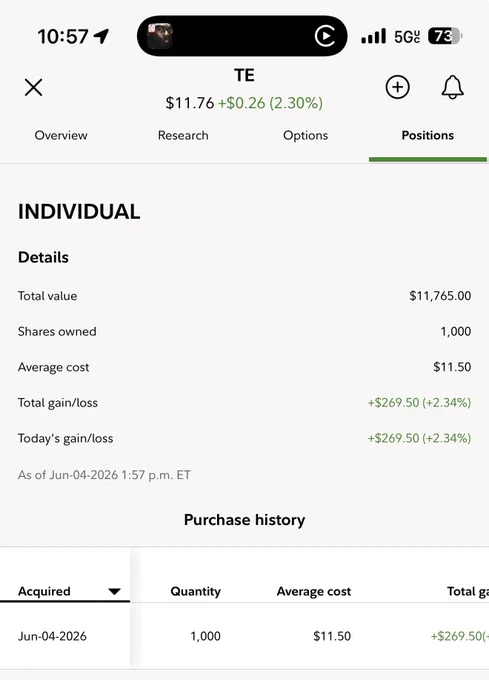Tap the TE price and change header
This screenshot has height=680, width=489.
click(x=244, y=103)
